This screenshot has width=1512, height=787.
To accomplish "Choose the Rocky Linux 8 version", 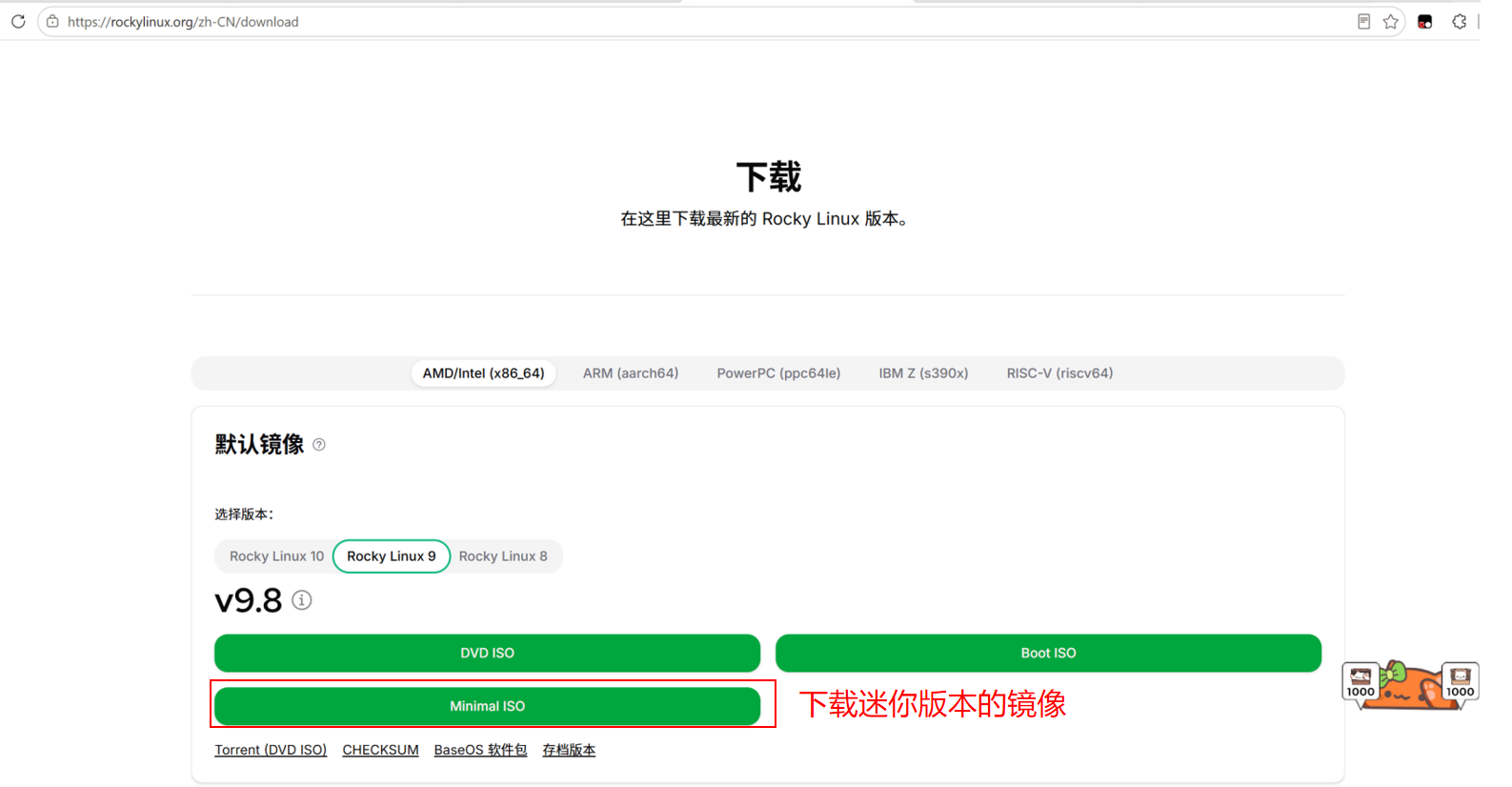I will click(503, 555).
